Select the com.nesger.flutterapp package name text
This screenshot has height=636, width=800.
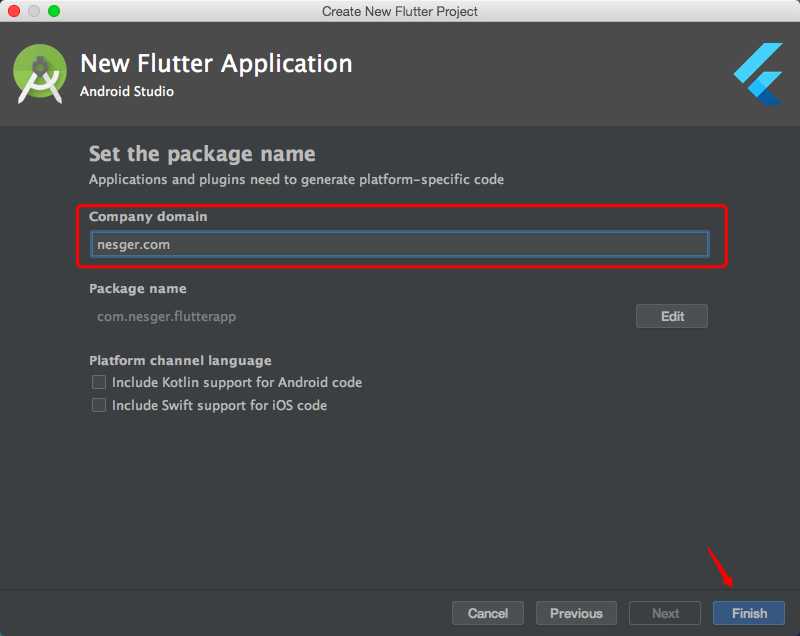pyautogui.click(x=166, y=316)
